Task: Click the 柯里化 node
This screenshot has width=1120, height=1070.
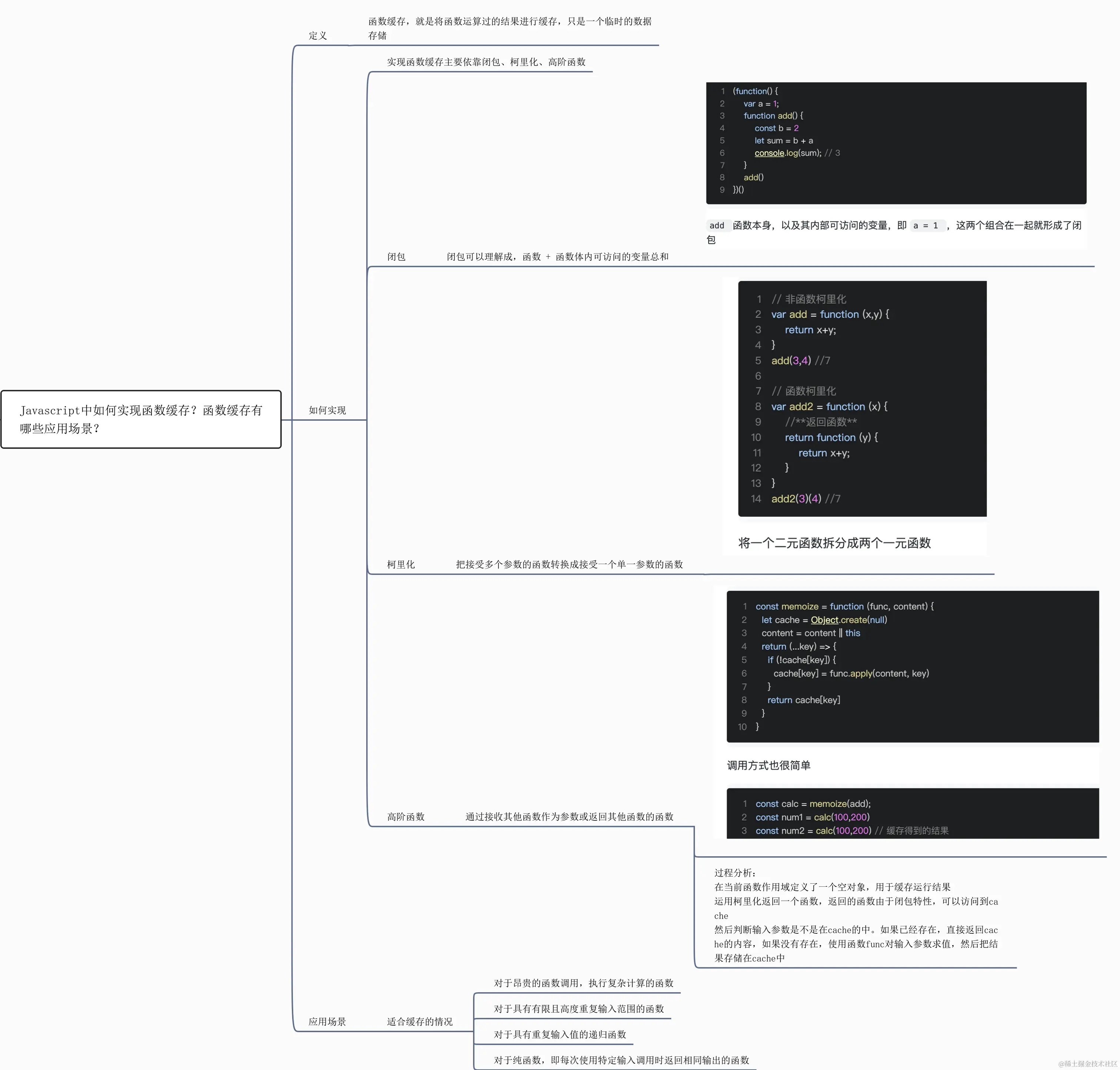Action: [401, 565]
